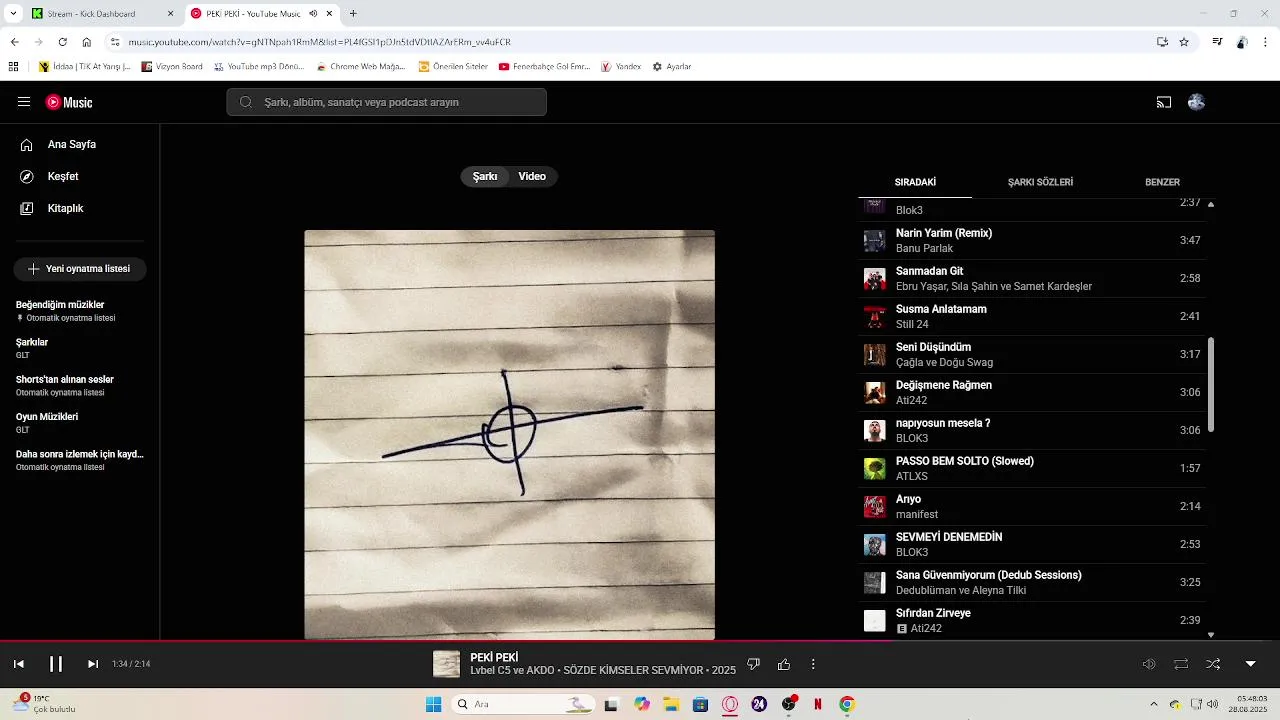Play Susma Anlatamam from the queue
This screenshot has height=720, width=1280.
point(1033,317)
